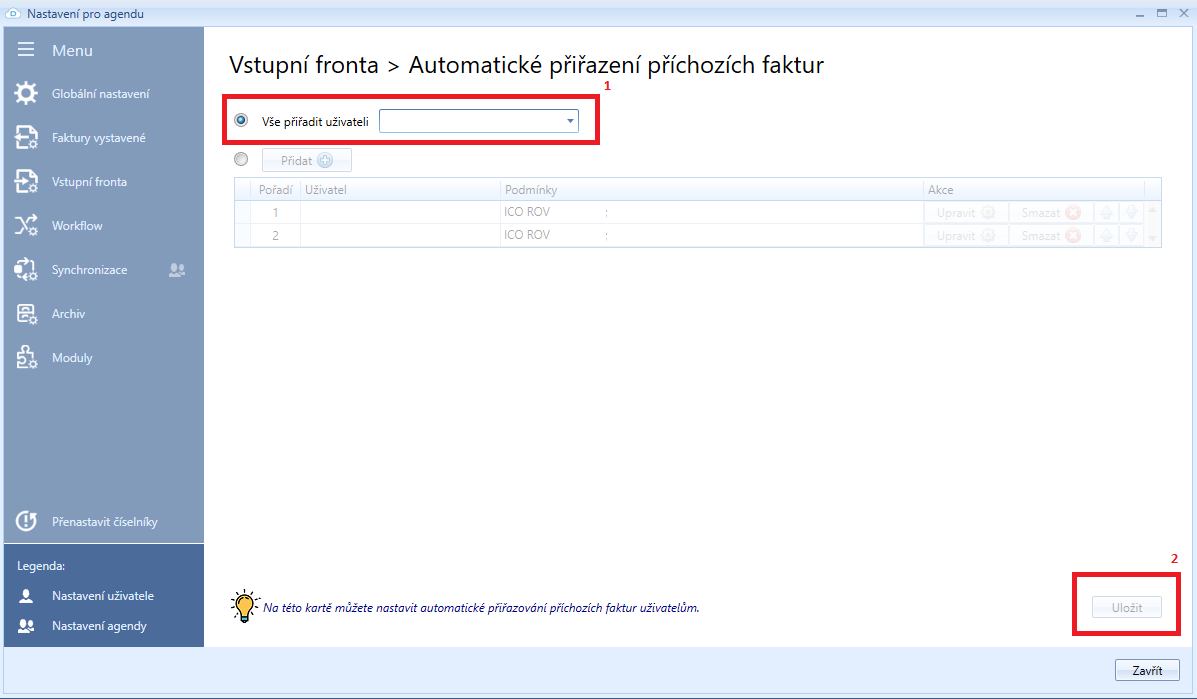This screenshot has height=699, width=1197.
Task: Select Vstupní fronta menu item
Action: [89, 182]
